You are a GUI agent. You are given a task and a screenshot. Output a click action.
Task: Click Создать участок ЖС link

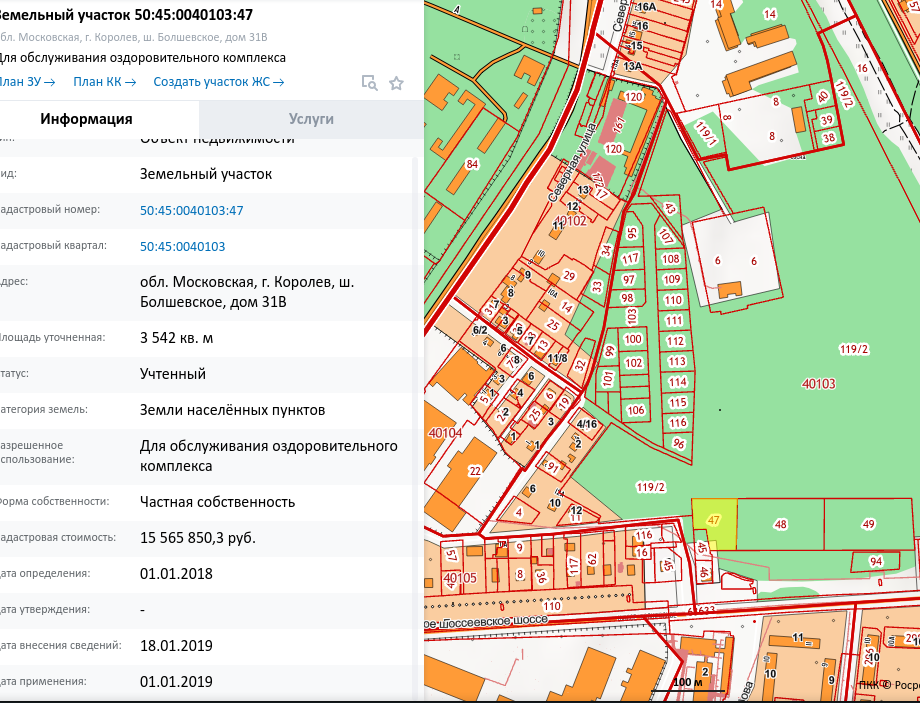(218, 82)
